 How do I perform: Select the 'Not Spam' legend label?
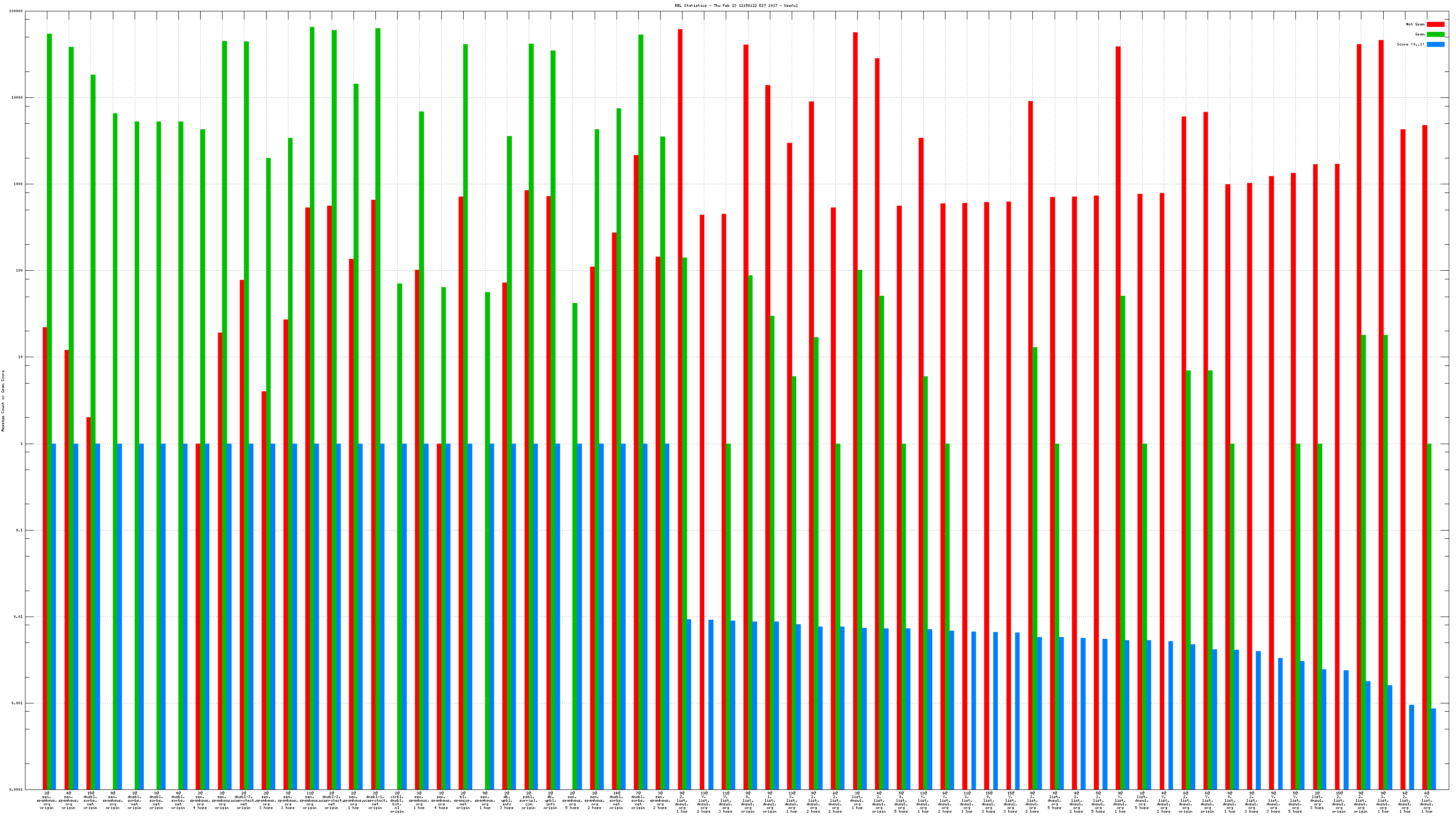[1416, 24]
